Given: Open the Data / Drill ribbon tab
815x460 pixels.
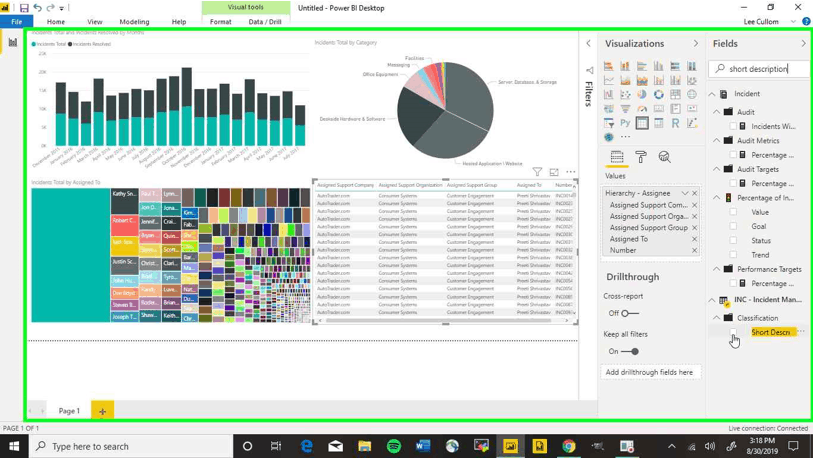Looking at the screenshot, I should 265,22.
